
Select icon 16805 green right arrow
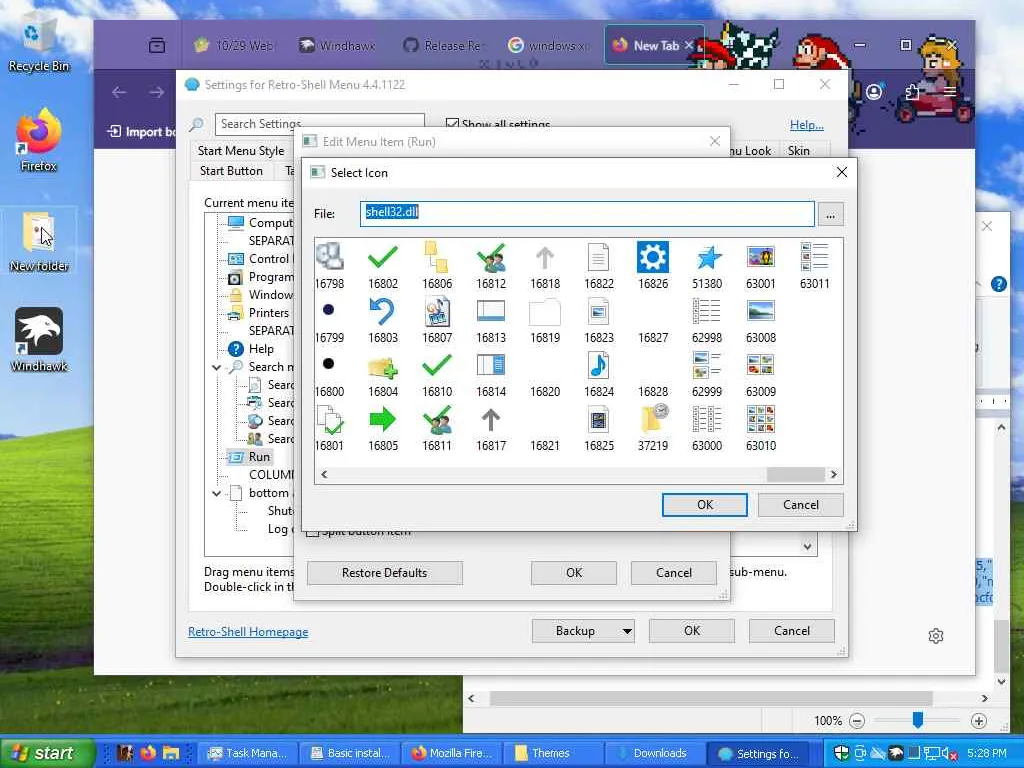click(383, 419)
